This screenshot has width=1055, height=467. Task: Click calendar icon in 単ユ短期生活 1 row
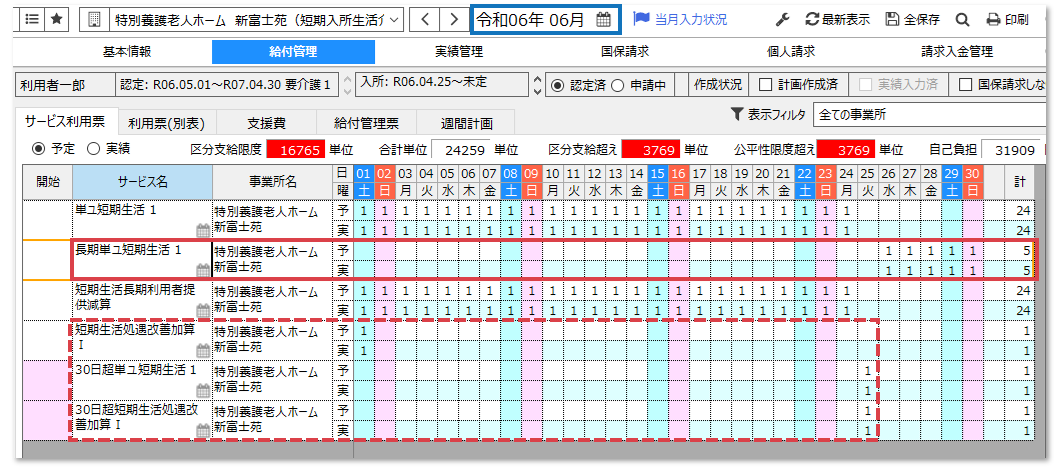click(203, 231)
